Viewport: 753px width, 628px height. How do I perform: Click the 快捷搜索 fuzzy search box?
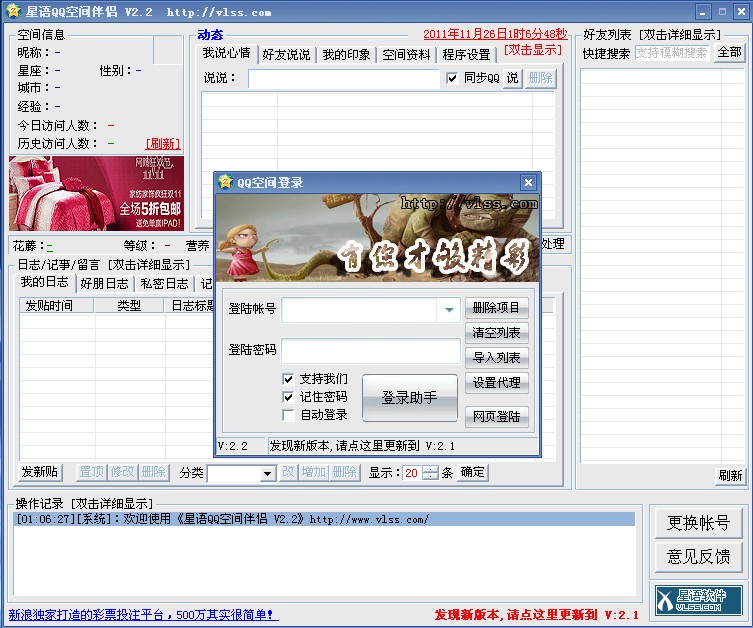673,53
